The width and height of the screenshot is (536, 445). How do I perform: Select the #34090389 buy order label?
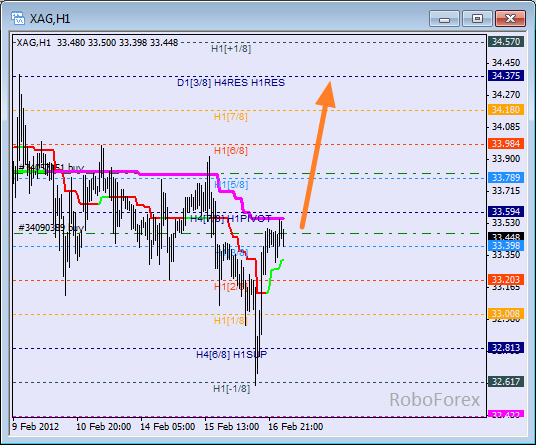(51, 228)
